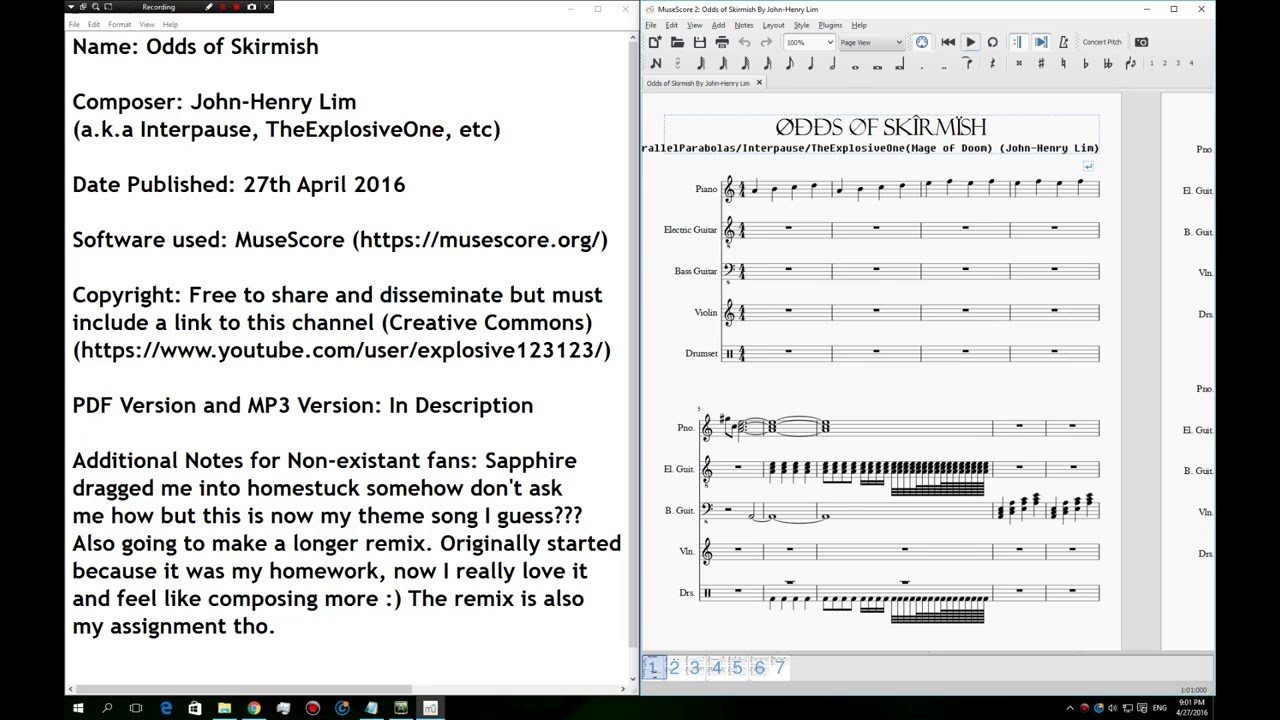Screen dimensions: 1280x720
Task: Flip note stem direction
Action: coord(1130,63)
